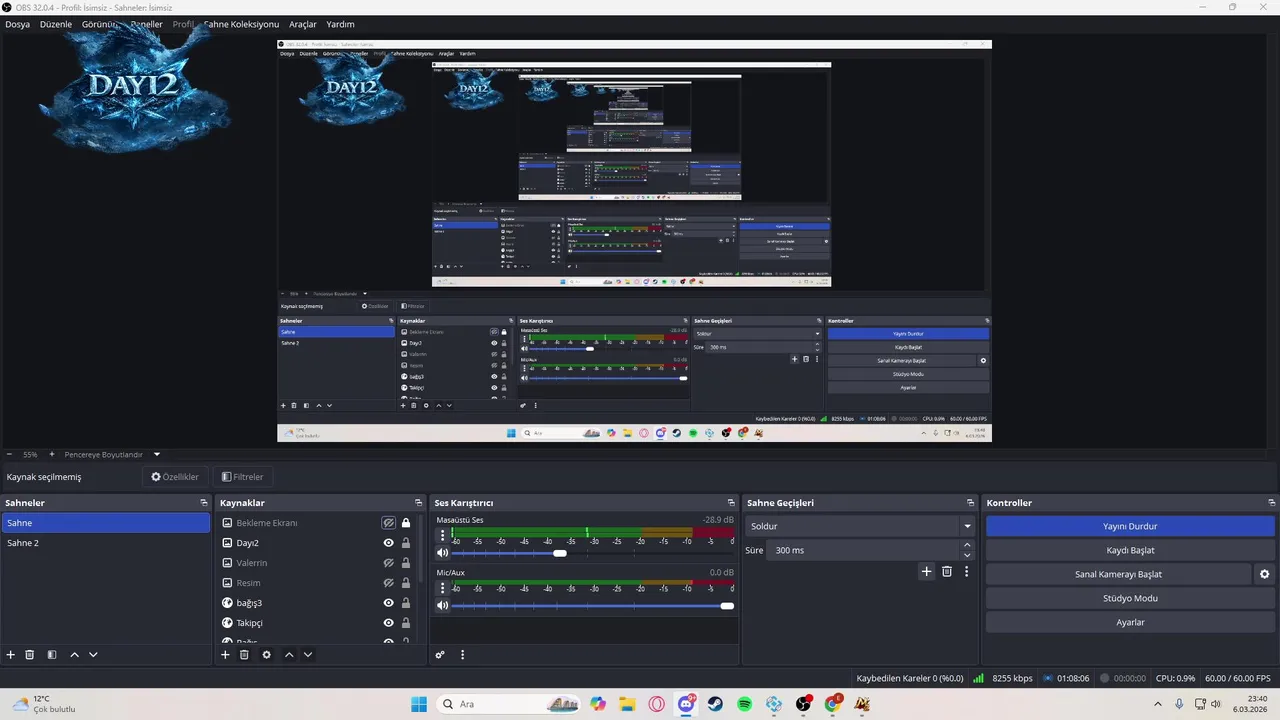1280x720 pixels.
Task: Move the source up in Kaynaklar panel
Action: (289, 654)
